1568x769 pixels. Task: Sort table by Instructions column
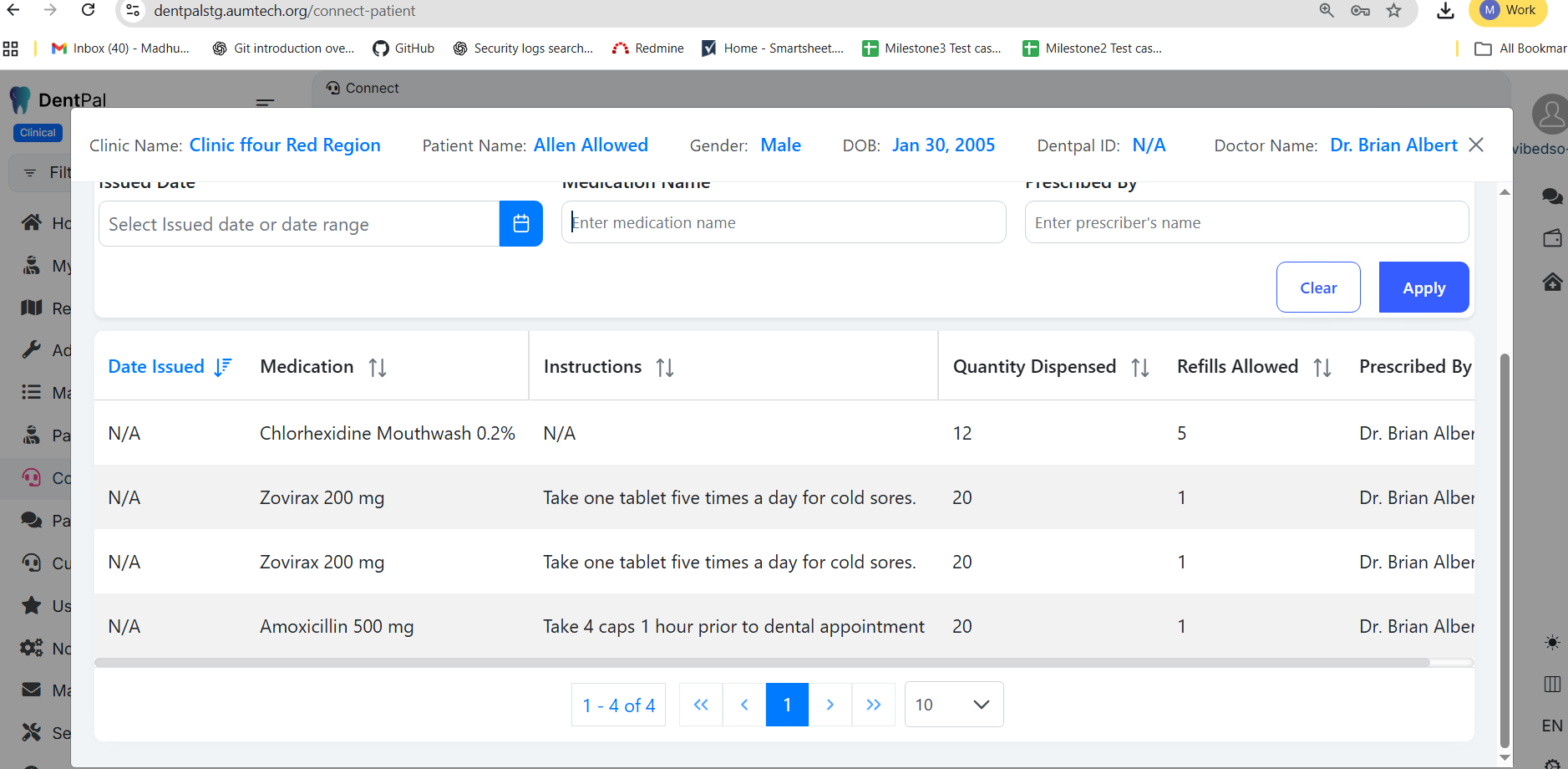click(x=665, y=368)
